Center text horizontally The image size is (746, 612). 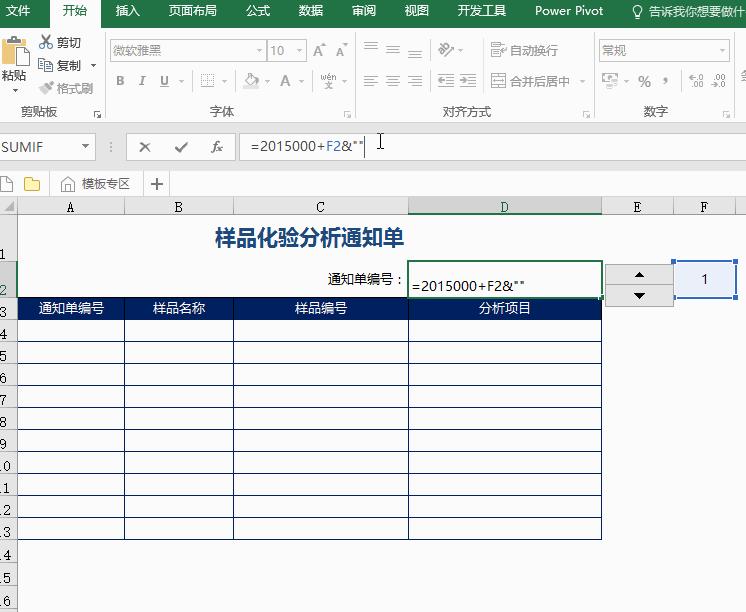pos(393,81)
